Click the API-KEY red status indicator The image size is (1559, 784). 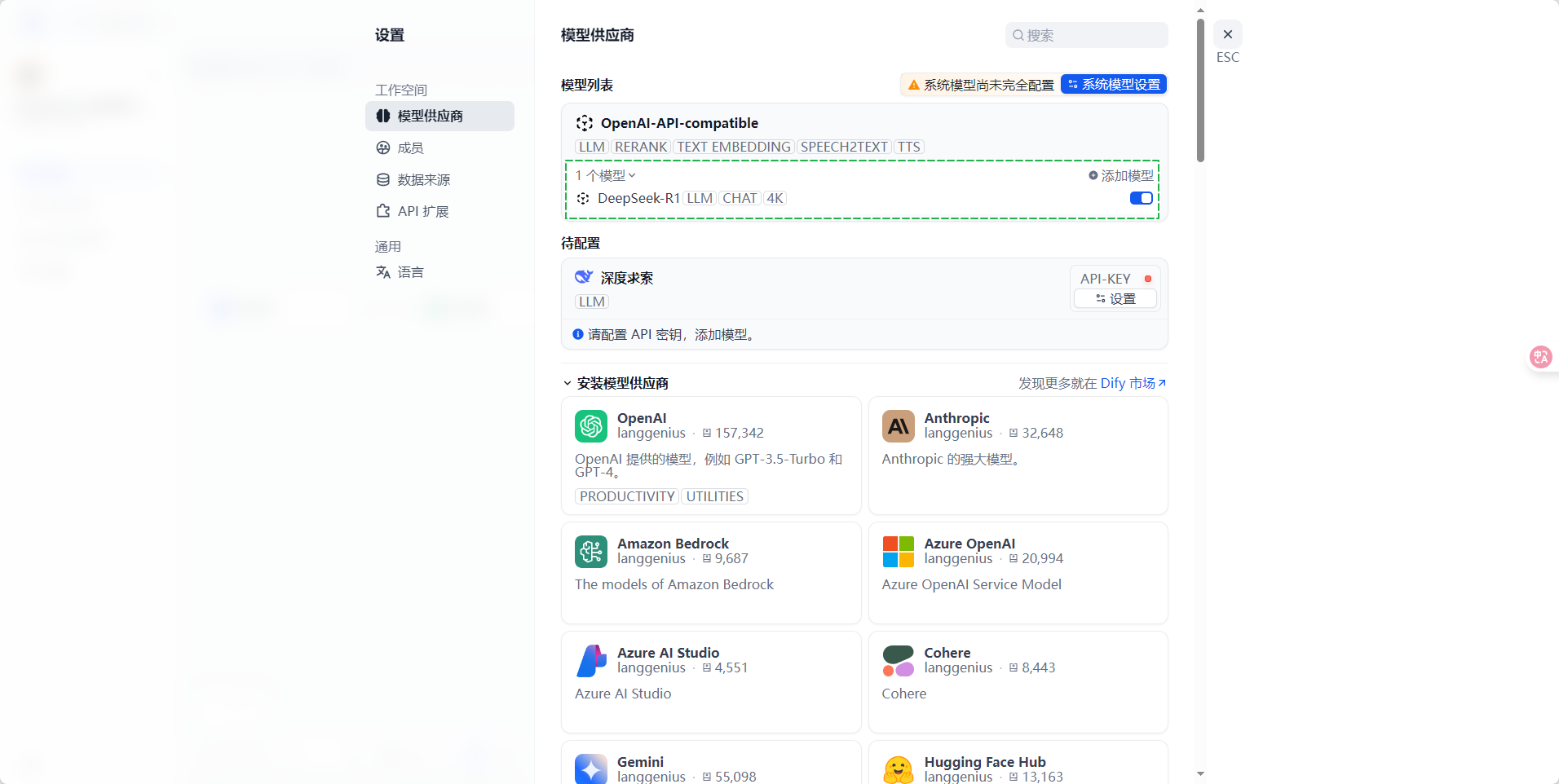[1148, 279]
